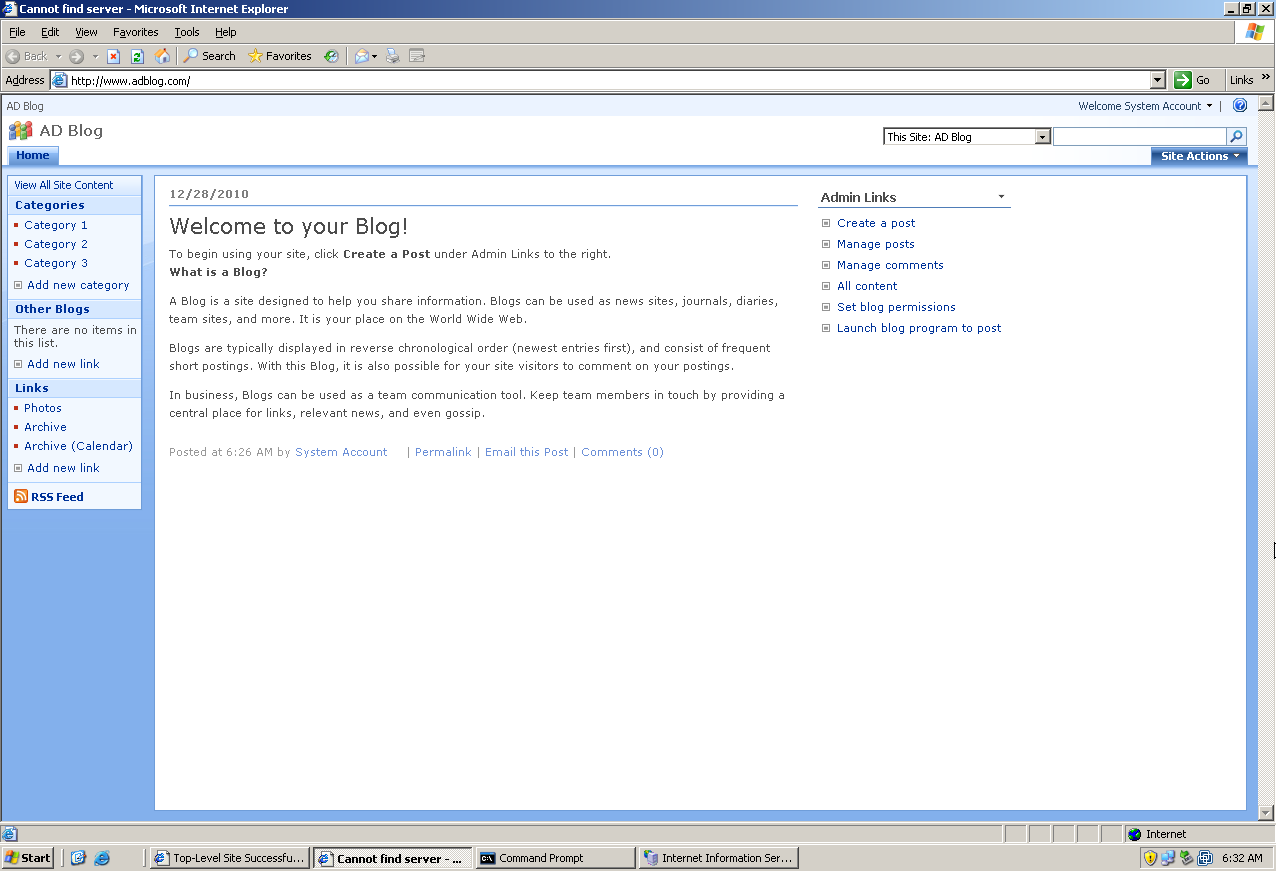Open the Photos link
The height and width of the screenshot is (871, 1276).
click(43, 408)
